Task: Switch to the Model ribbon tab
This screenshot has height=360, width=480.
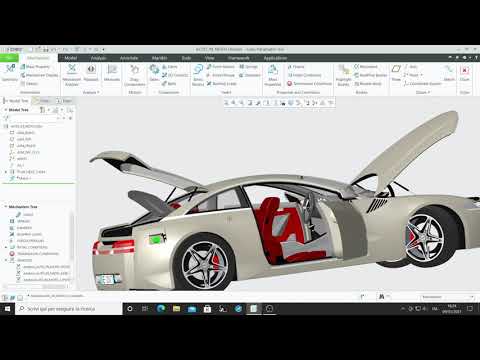Action: (x=71, y=58)
